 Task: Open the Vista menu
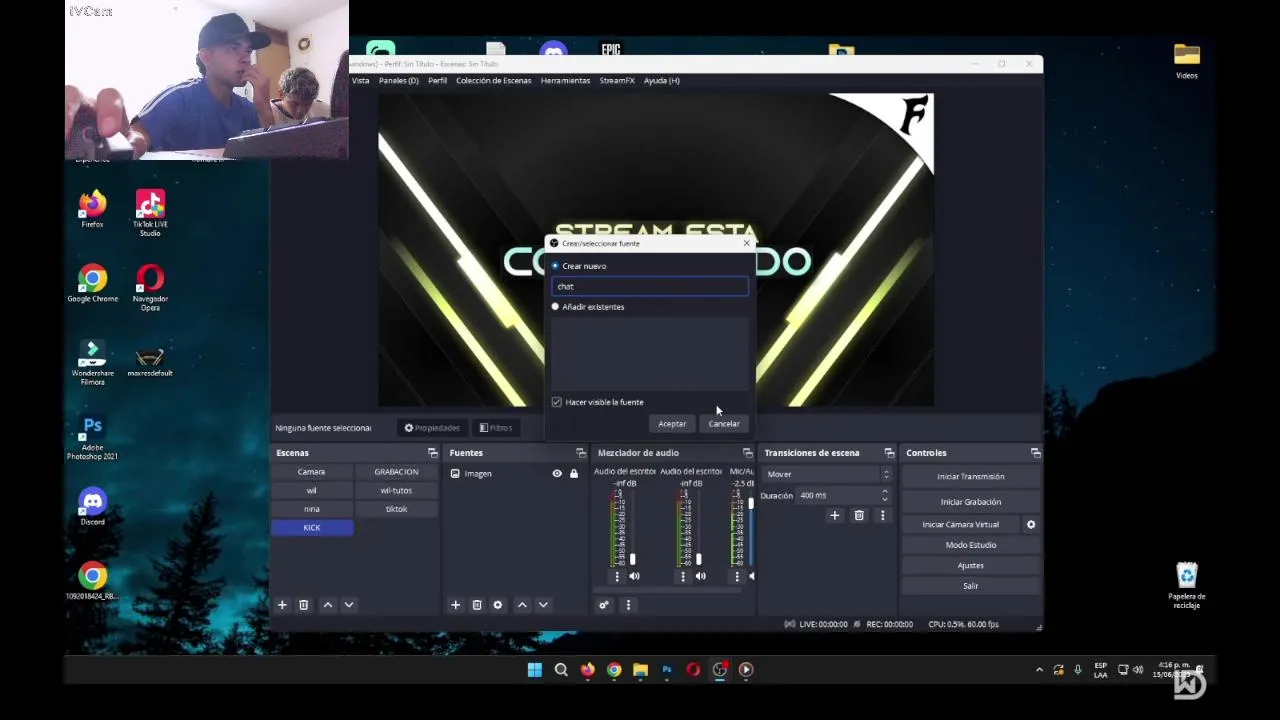360,80
